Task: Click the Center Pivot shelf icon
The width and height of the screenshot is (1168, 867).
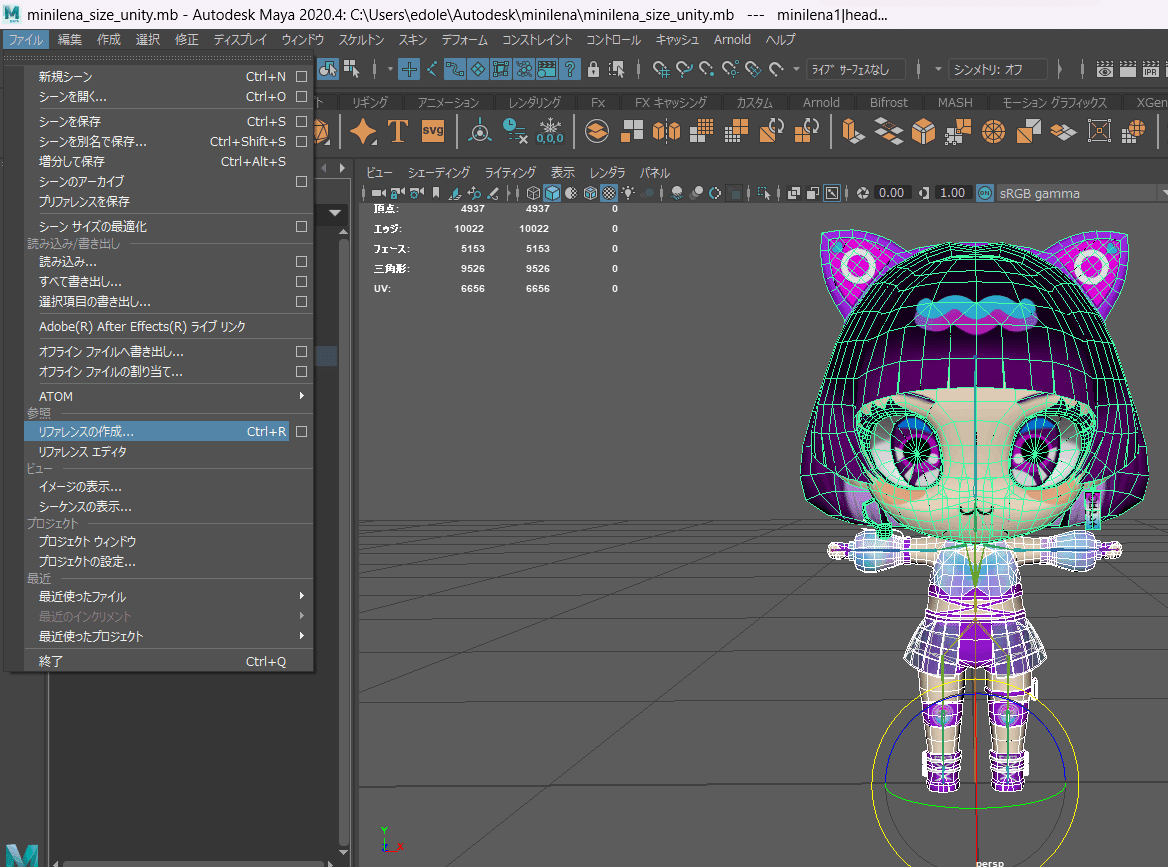Action: tap(480, 131)
